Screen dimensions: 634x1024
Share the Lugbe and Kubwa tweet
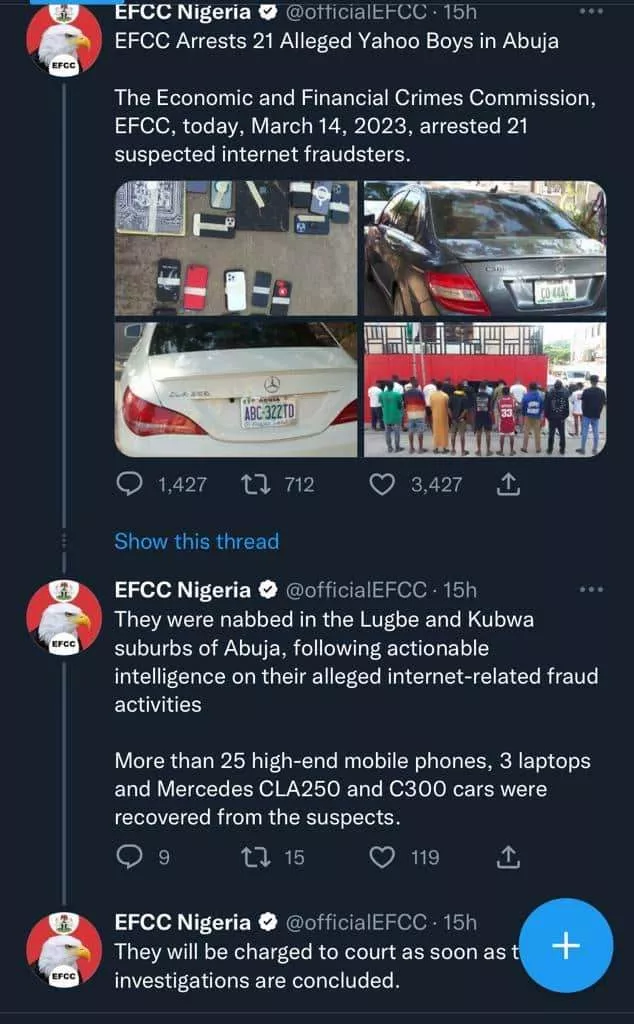coord(508,856)
